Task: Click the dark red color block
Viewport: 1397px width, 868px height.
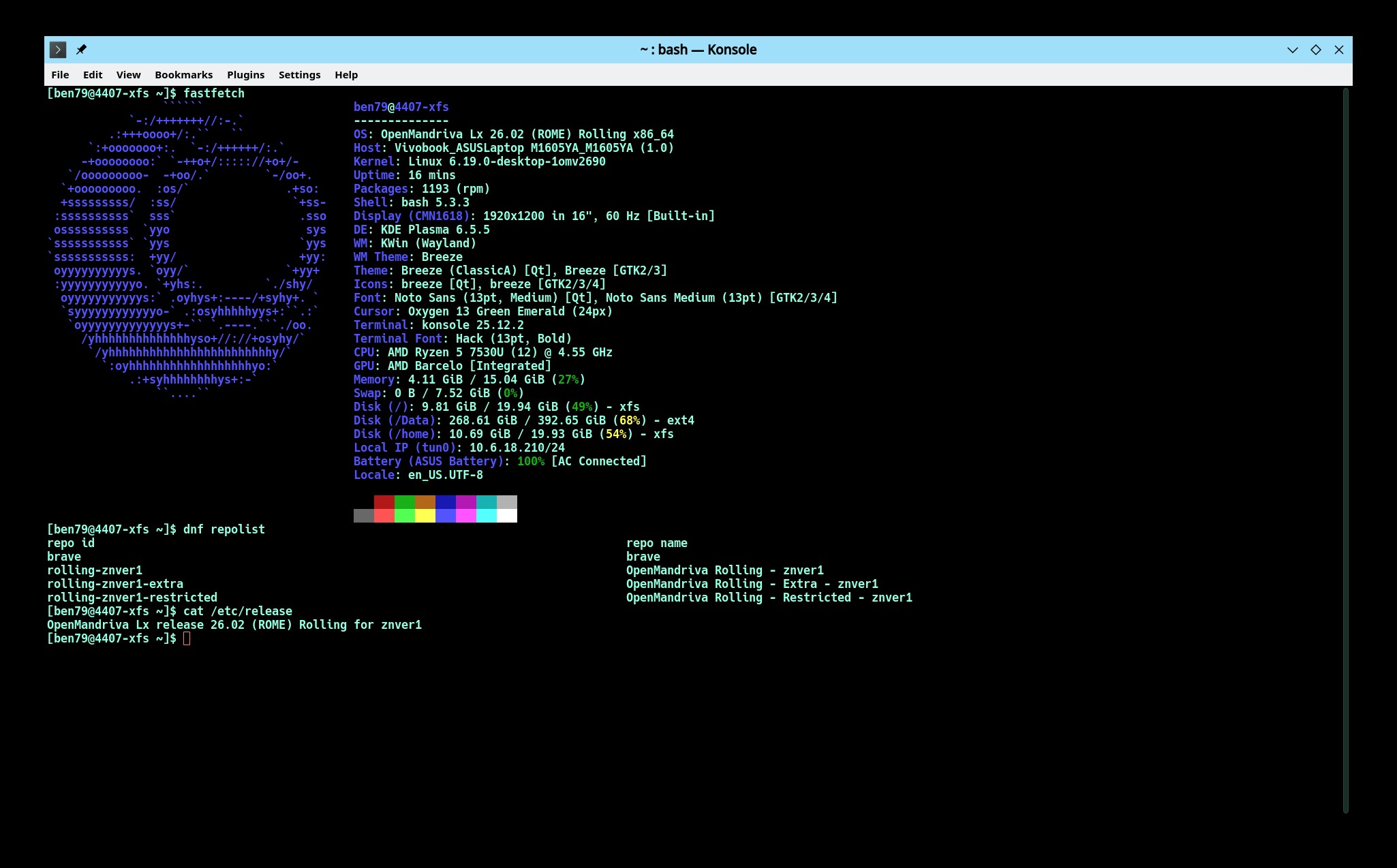Action: [384, 502]
